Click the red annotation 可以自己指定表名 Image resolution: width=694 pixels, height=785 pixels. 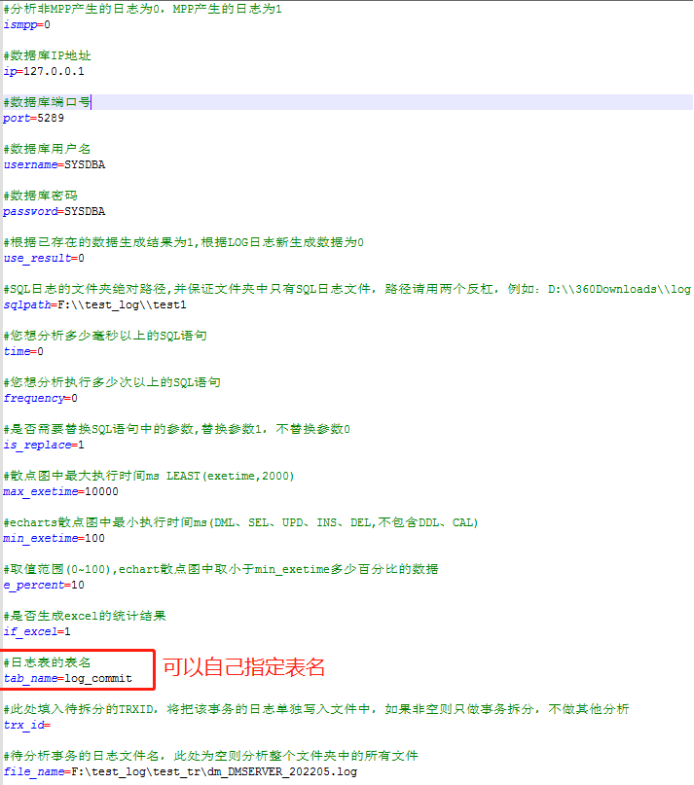(244, 667)
